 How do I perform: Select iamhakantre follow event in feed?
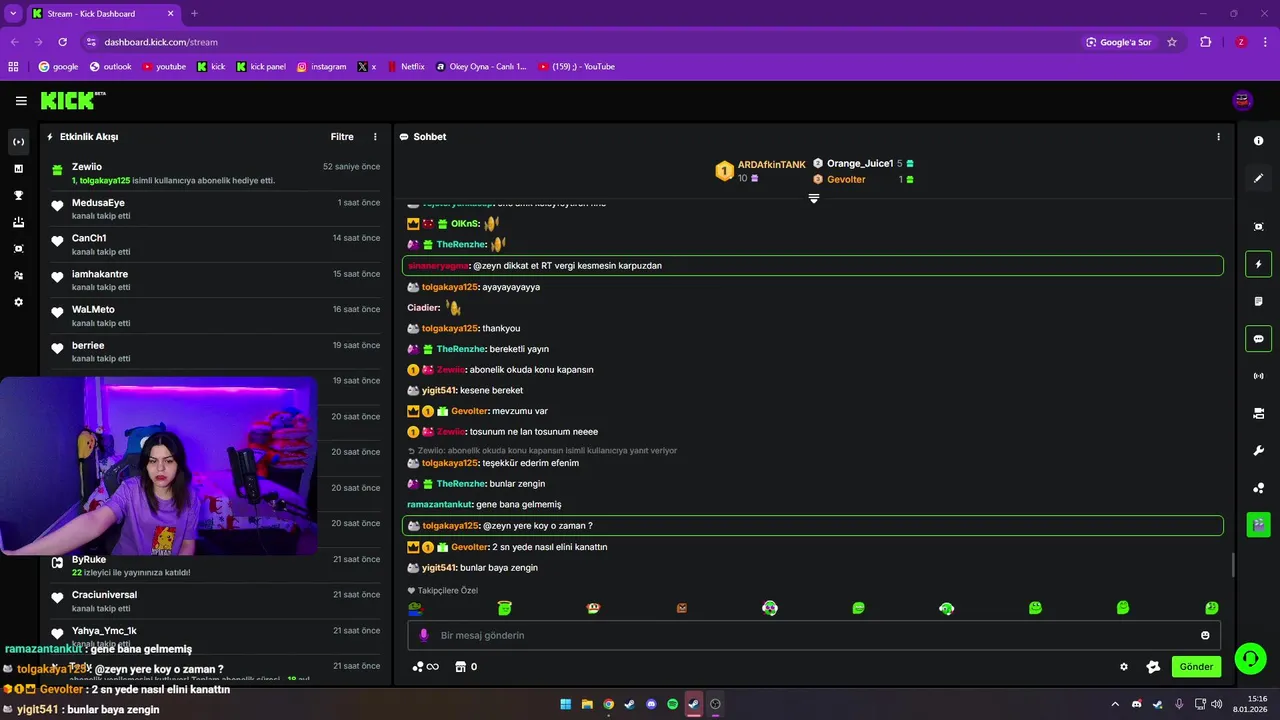(x=215, y=280)
